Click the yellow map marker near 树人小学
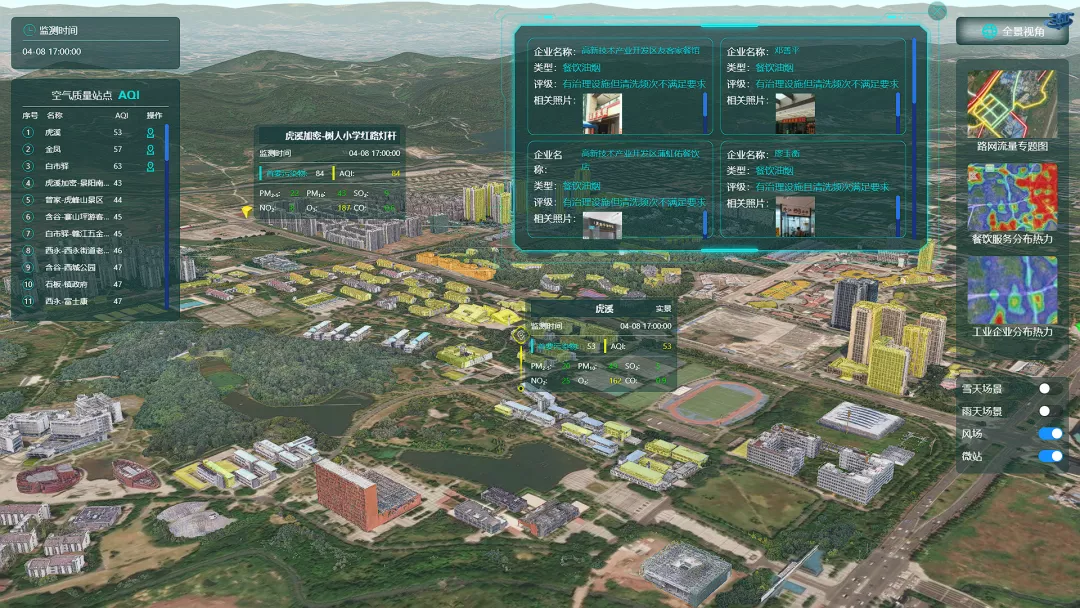 click(x=246, y=212)
